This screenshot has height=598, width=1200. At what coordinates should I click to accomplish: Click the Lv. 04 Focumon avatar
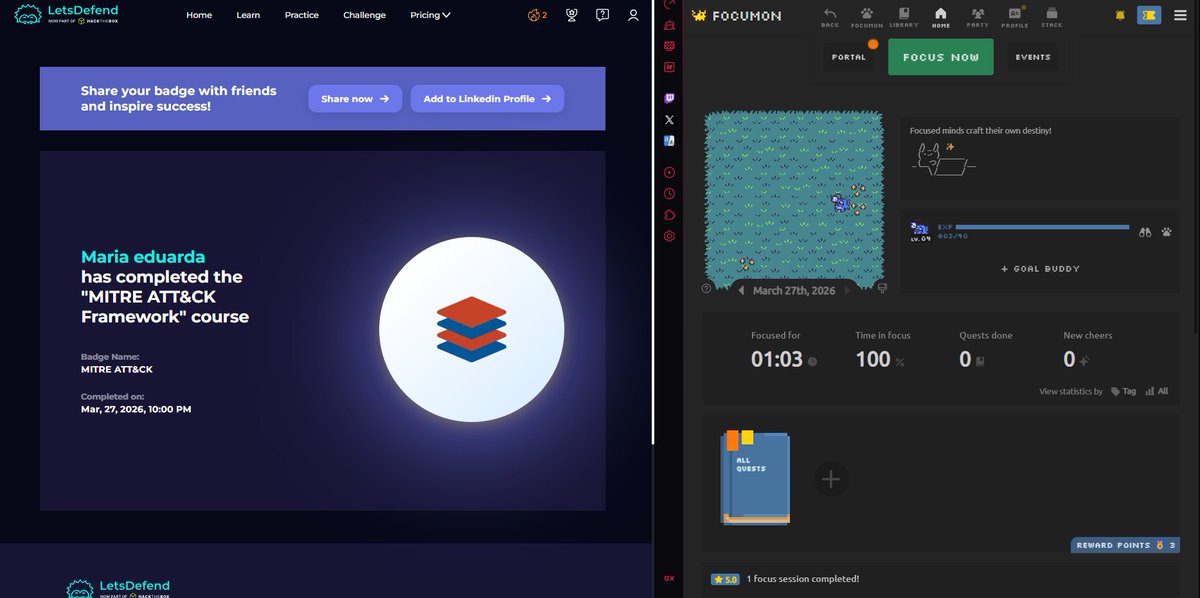pos(920,230)
